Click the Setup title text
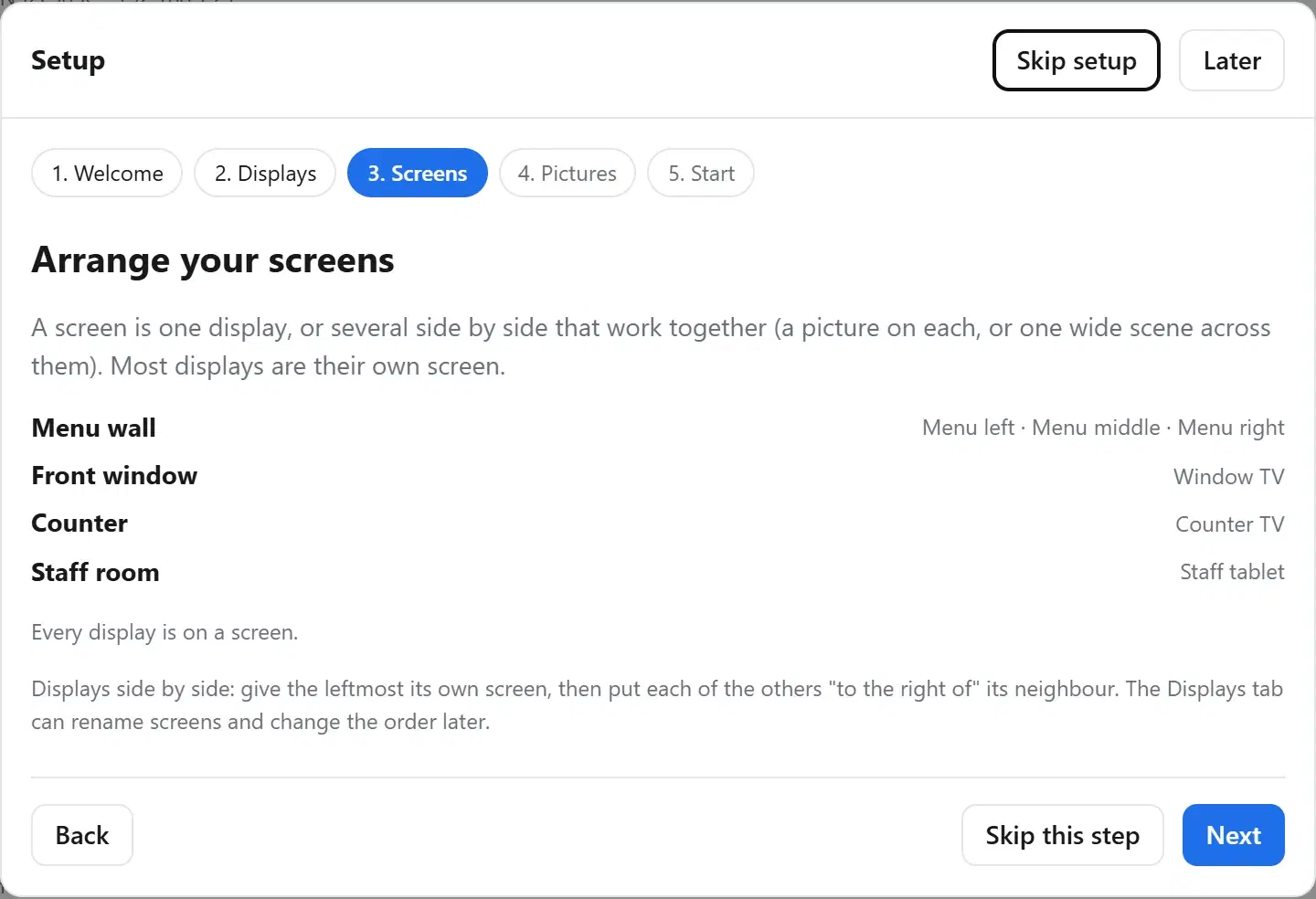 point(68,60)
